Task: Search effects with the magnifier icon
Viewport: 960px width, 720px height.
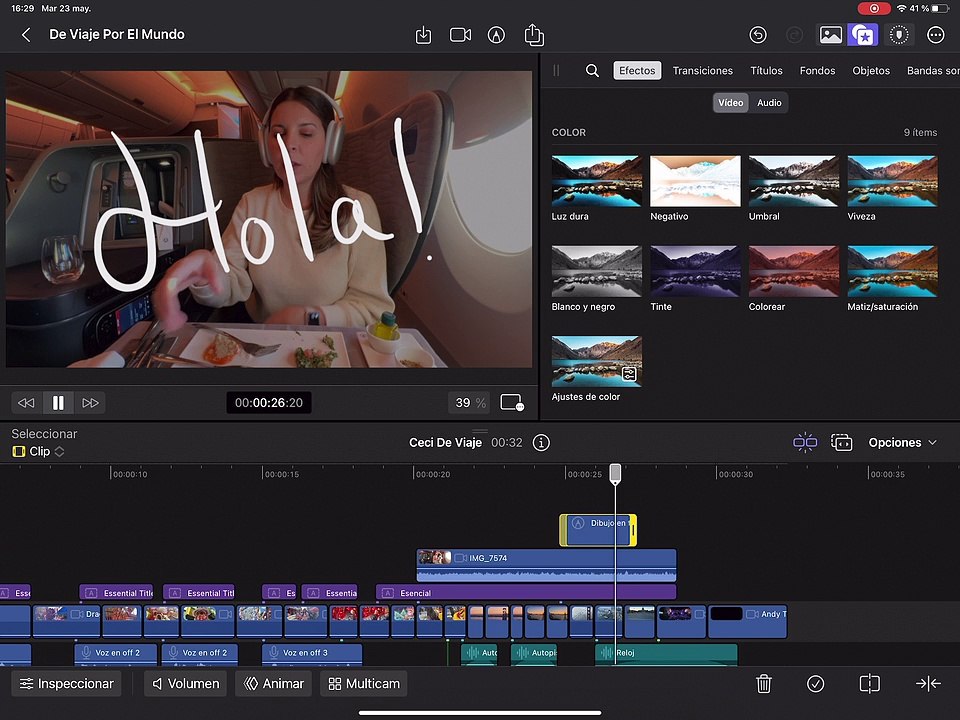Action: point(592,70)
